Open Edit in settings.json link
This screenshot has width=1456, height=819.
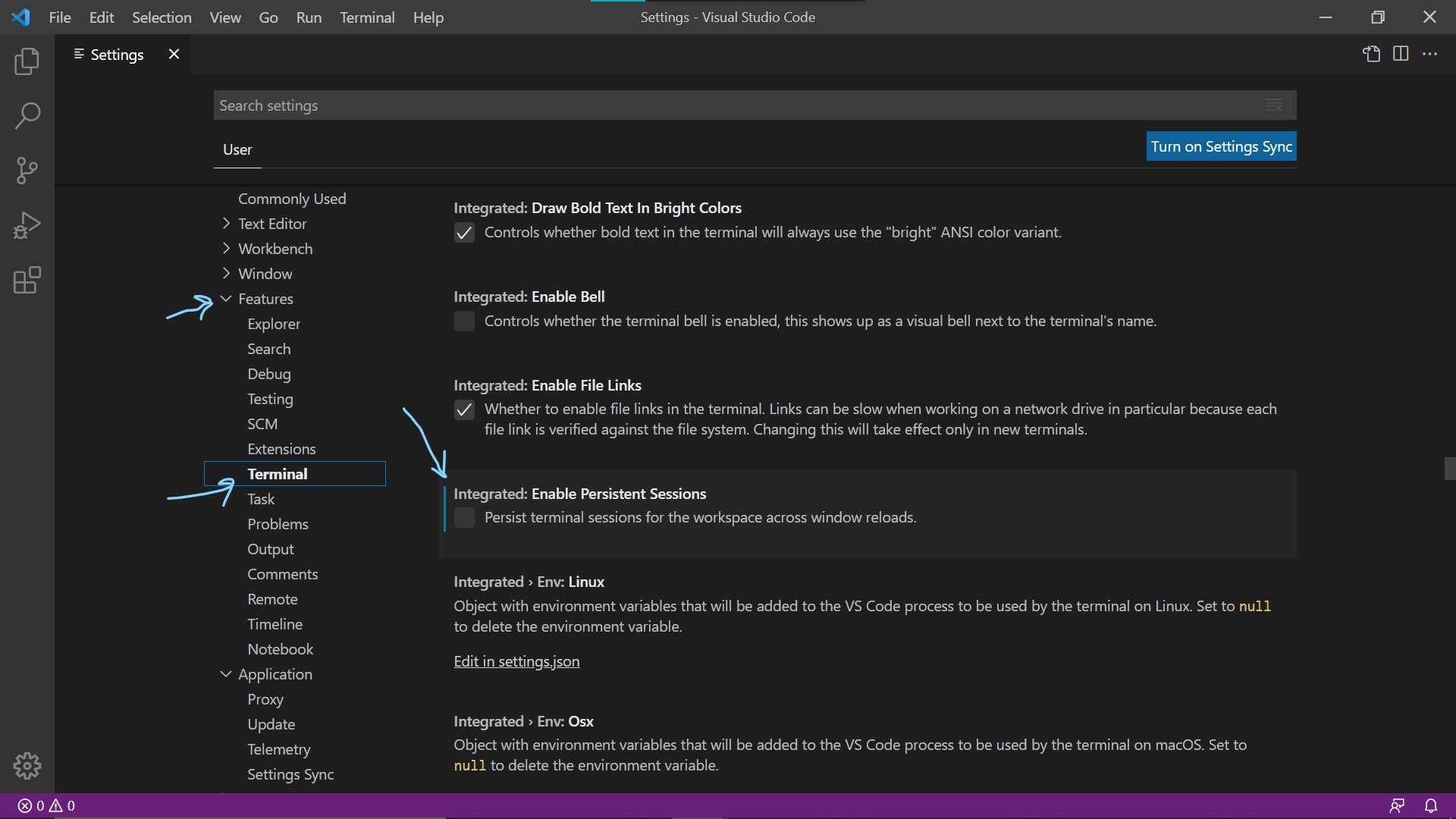point(516,660)
